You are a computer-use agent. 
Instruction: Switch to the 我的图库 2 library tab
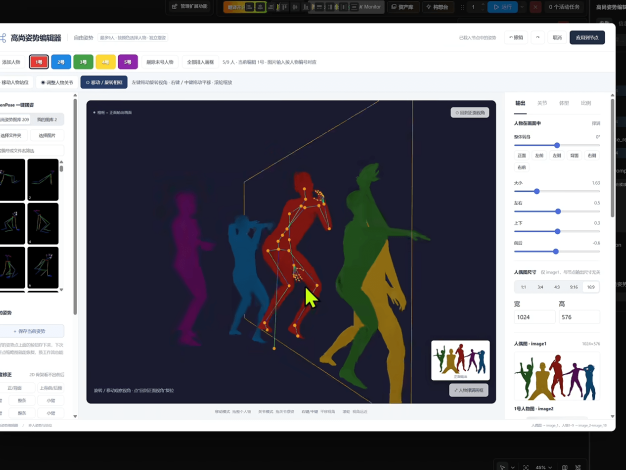coord(47,119)
